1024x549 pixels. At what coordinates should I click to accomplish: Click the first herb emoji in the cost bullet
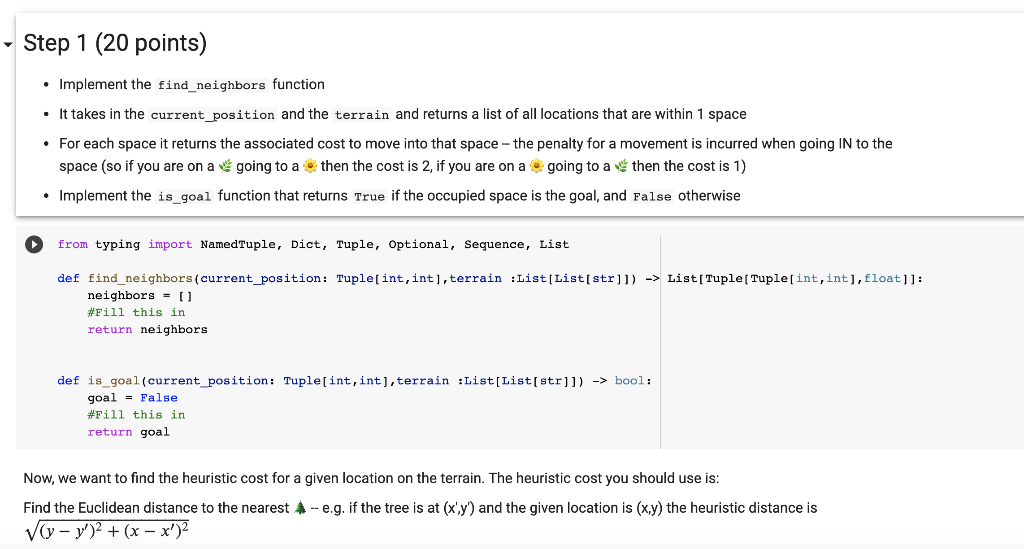tap(225, 166)
